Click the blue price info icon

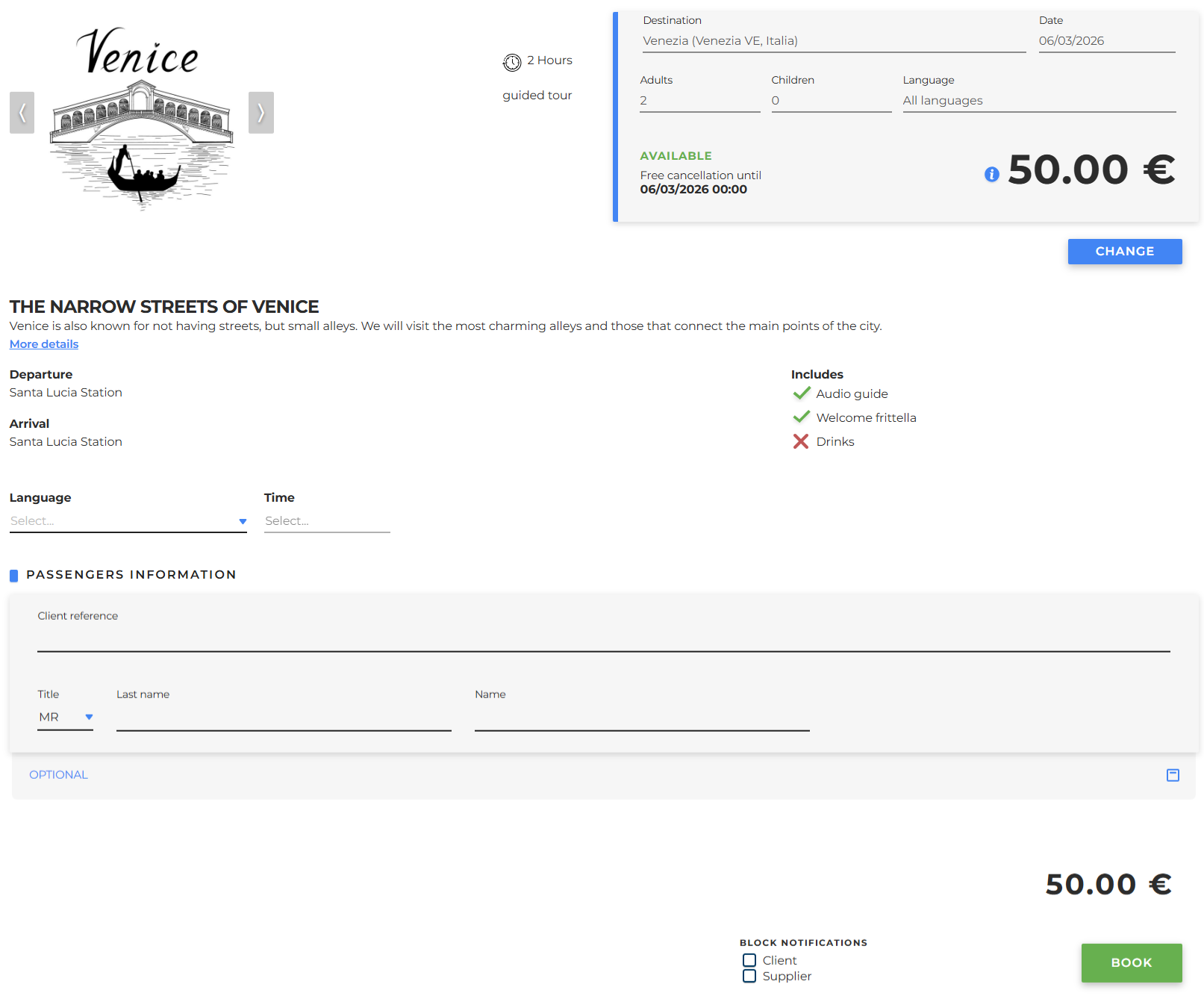pyautogui.click(x=991, y=175)
